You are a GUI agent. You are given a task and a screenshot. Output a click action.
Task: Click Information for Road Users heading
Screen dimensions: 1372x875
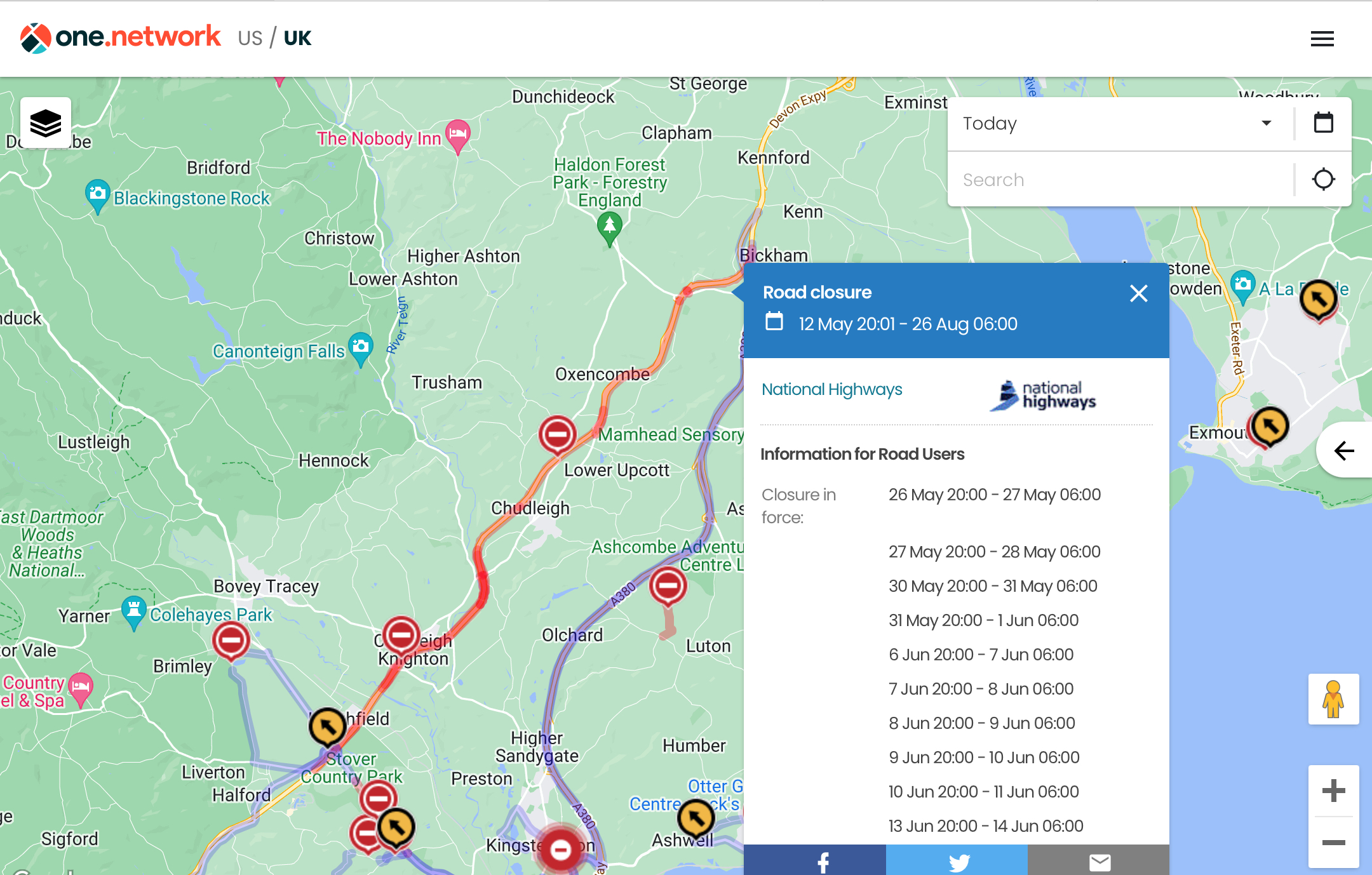point(862,454)
